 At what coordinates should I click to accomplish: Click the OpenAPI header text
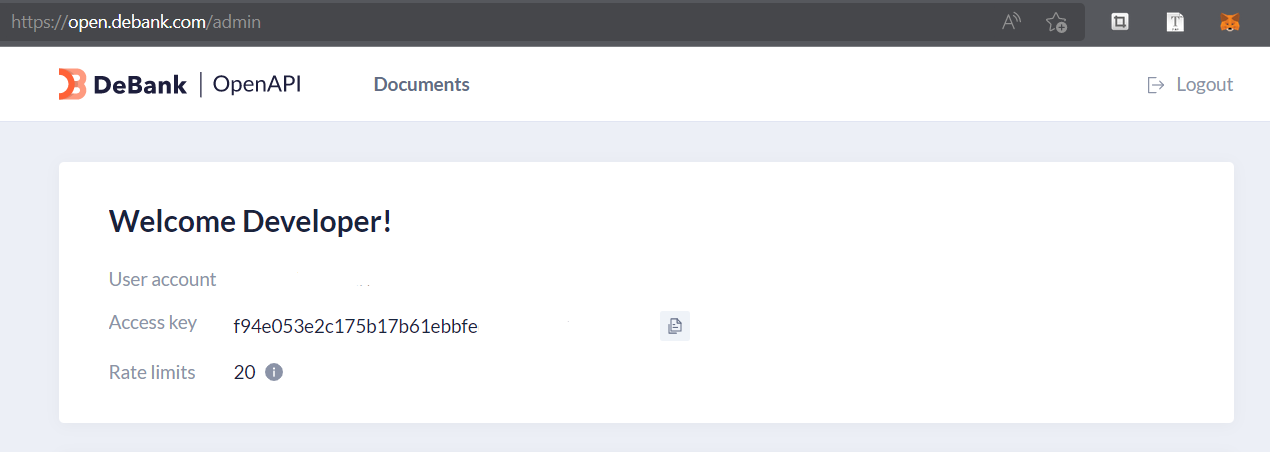point(257,84)
